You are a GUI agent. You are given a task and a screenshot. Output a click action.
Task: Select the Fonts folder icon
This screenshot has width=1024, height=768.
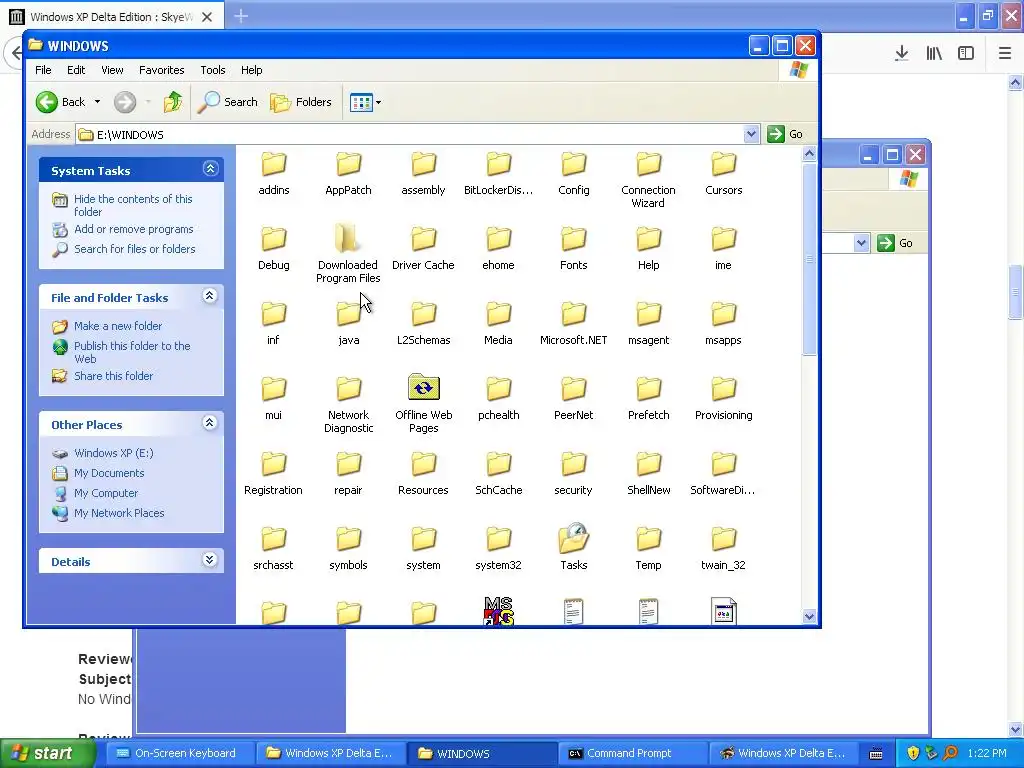[x=573, y=239]
